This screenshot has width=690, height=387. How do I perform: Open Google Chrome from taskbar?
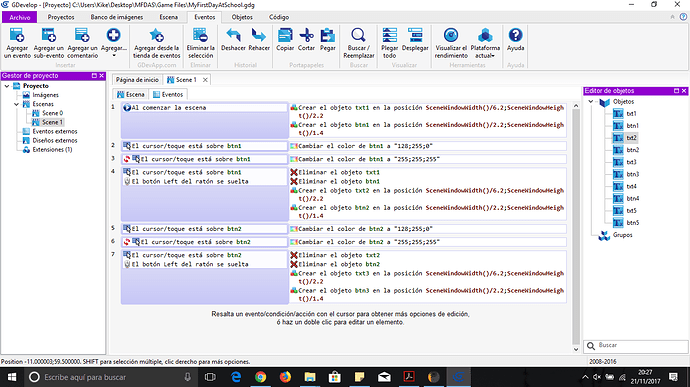pos(261,377)
